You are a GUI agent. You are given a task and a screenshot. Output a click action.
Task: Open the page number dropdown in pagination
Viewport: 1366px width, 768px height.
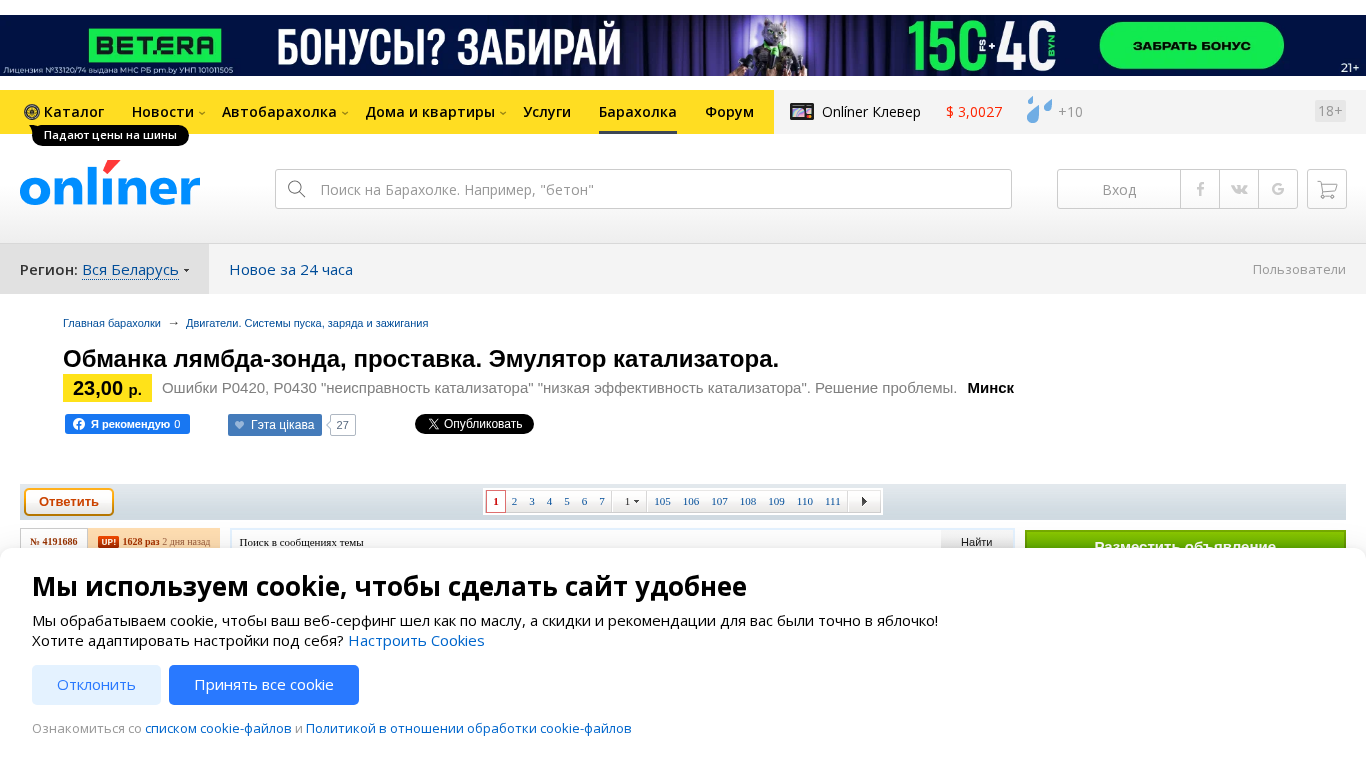[631, 501]
